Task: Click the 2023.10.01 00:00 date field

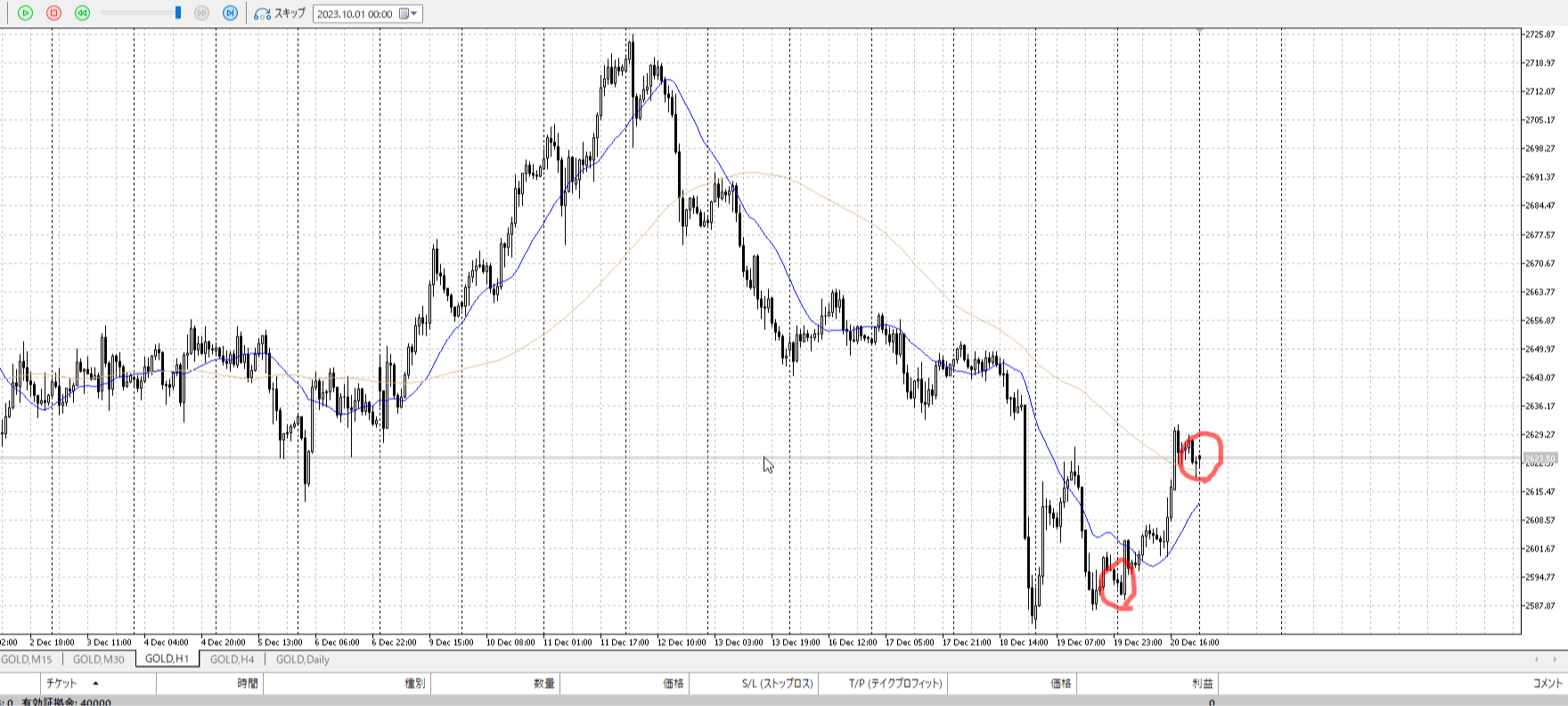Action: pos(355,14)
